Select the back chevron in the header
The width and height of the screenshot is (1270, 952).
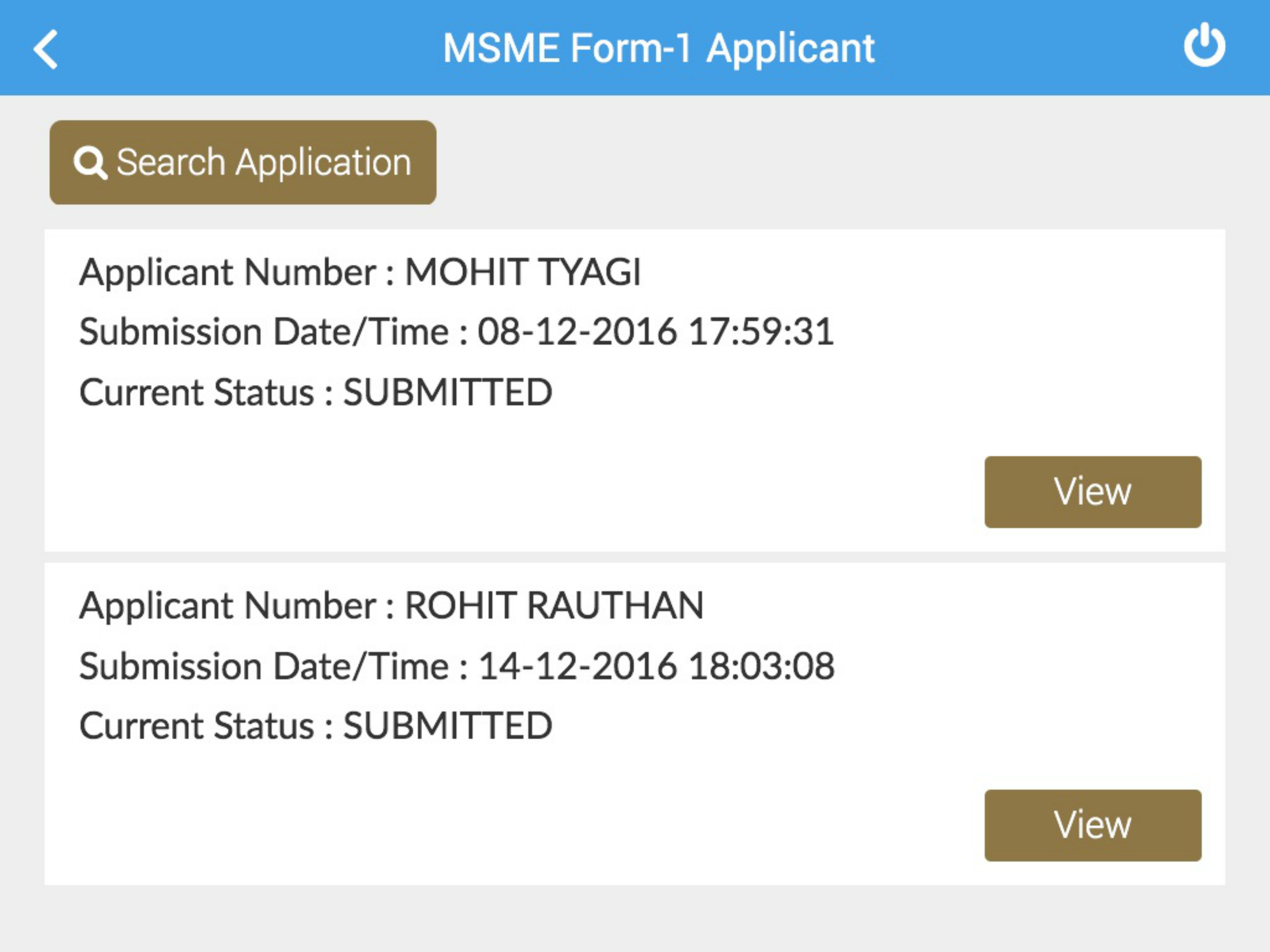[46, 49]
